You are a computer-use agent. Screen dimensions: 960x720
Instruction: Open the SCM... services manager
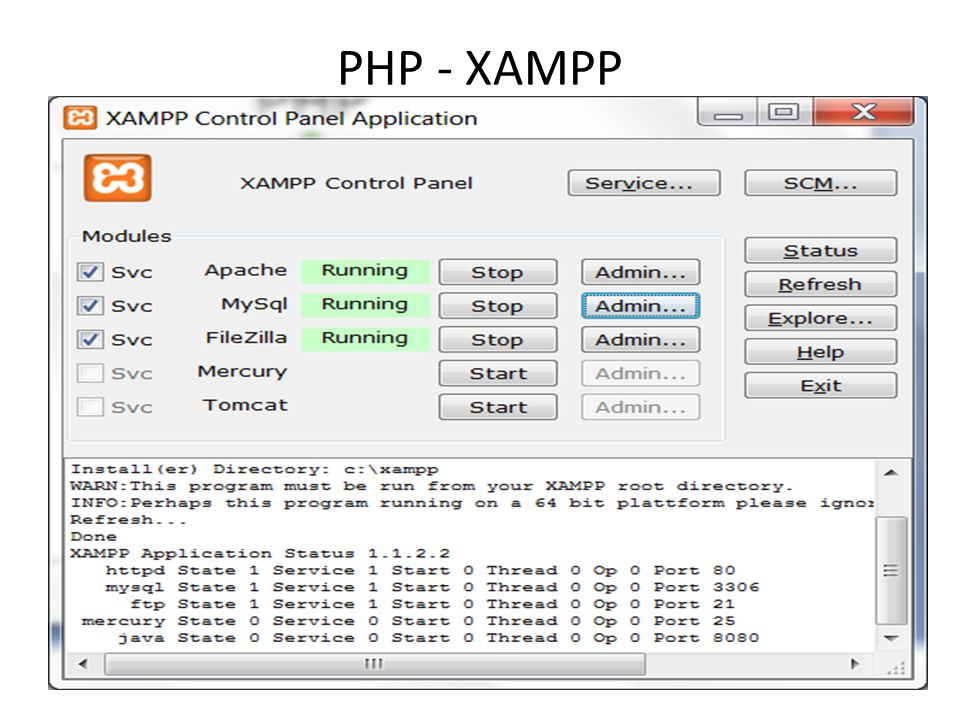tap(820, 183)
